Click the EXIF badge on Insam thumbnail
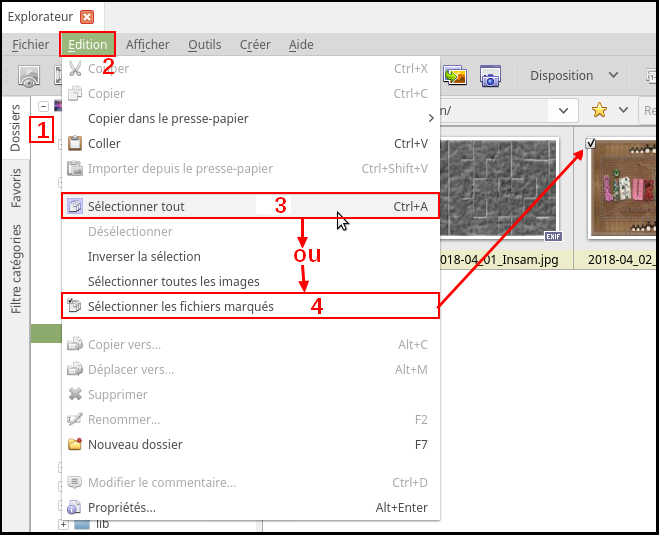This screenshot has width=659, height=535. (x=553, y=237)
